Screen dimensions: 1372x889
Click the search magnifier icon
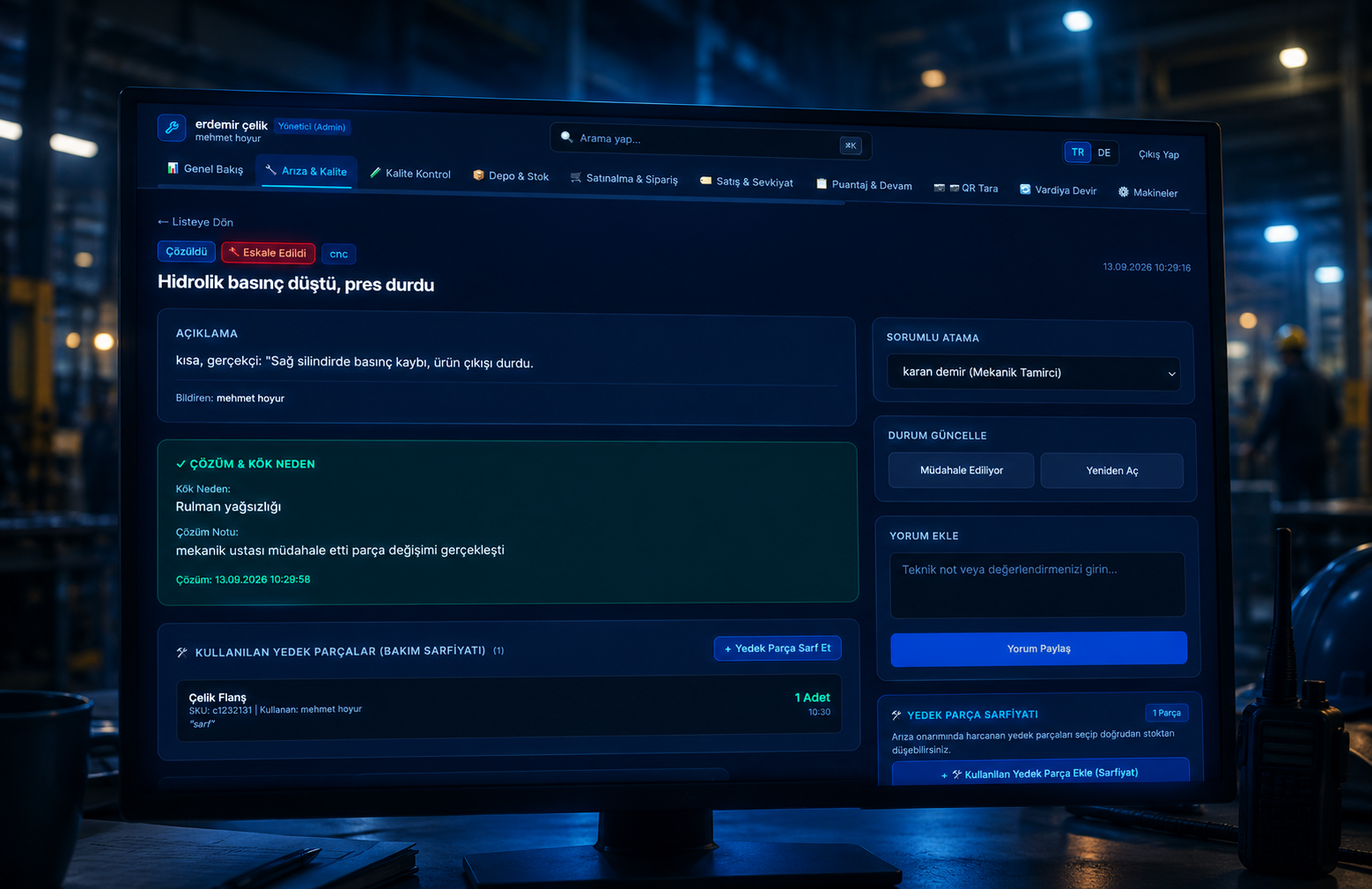pos(567,137)
